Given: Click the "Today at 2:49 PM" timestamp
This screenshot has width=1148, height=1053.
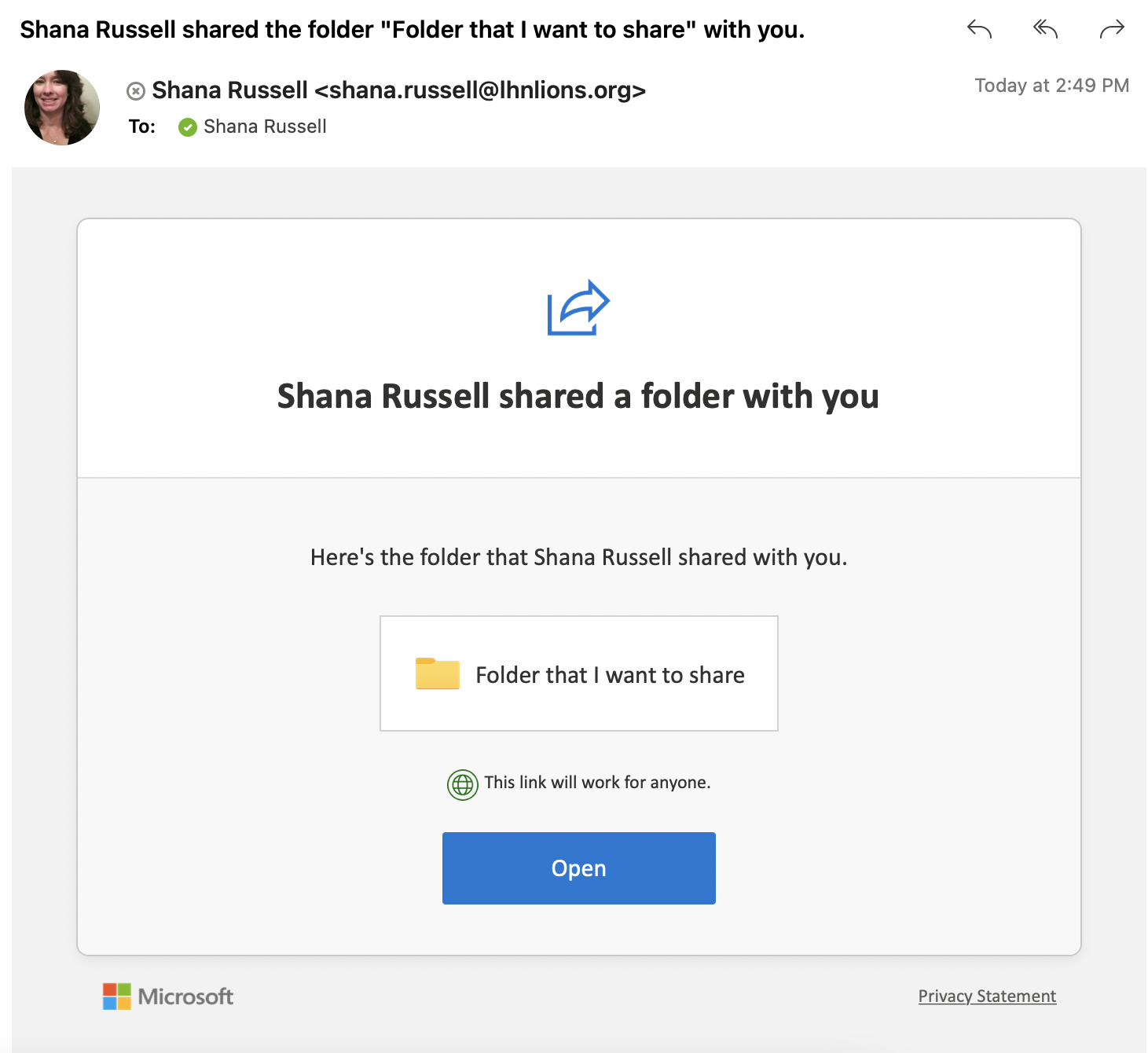Looking at the screenshot, I should [1051, 86].
